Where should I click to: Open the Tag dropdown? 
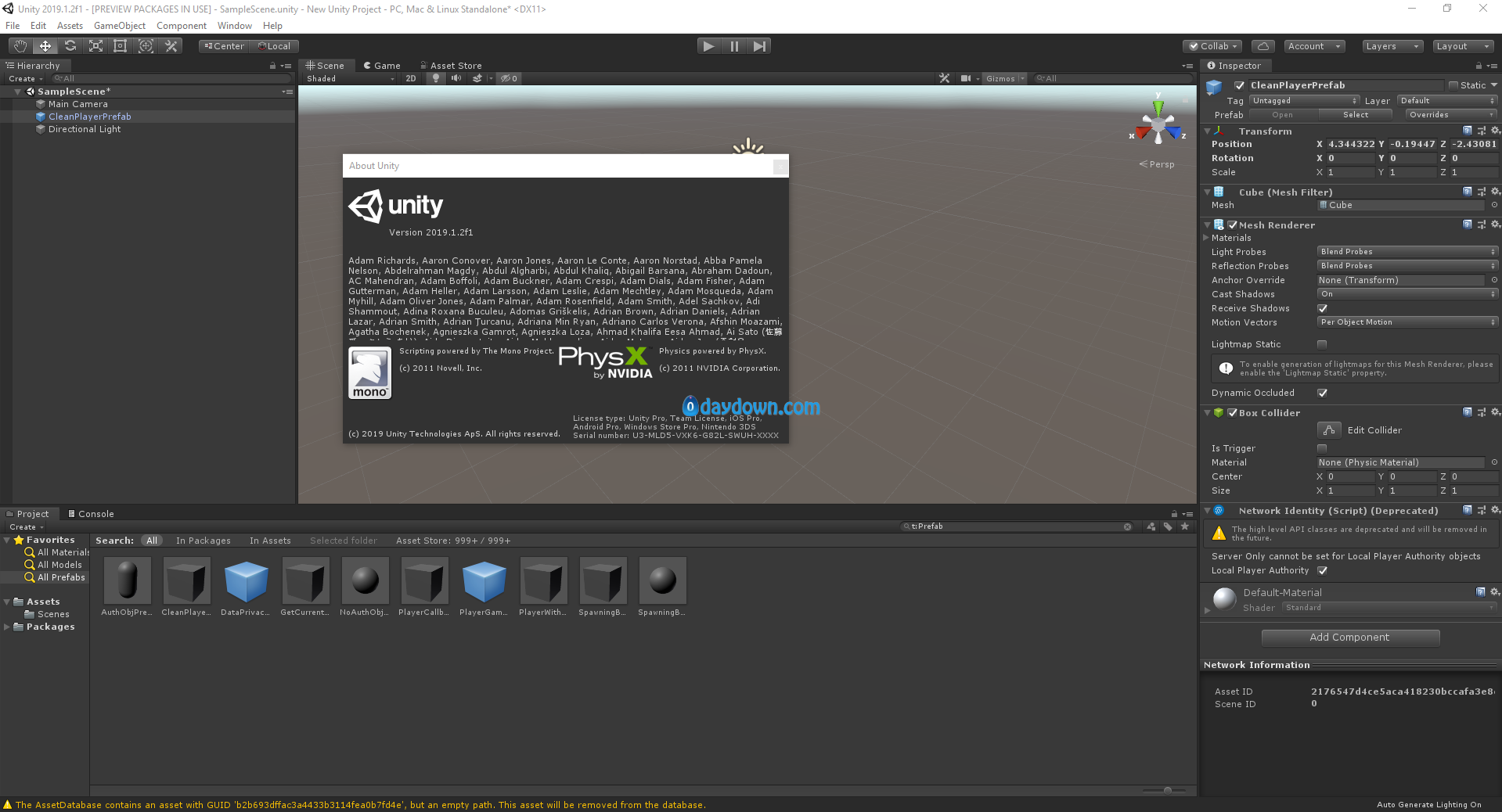pos(1304,101)
